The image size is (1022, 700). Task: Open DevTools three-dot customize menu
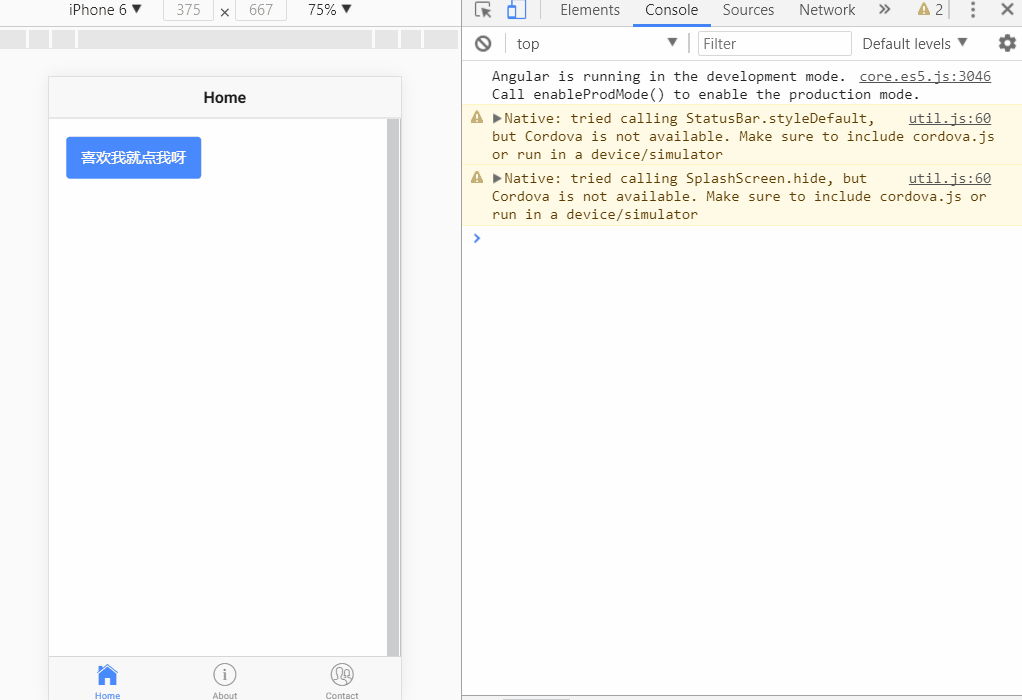tap(972, 10)
